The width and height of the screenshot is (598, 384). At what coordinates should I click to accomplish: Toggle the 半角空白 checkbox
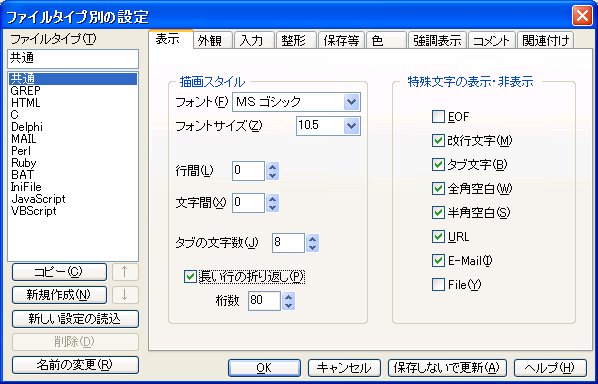(438, 213)
